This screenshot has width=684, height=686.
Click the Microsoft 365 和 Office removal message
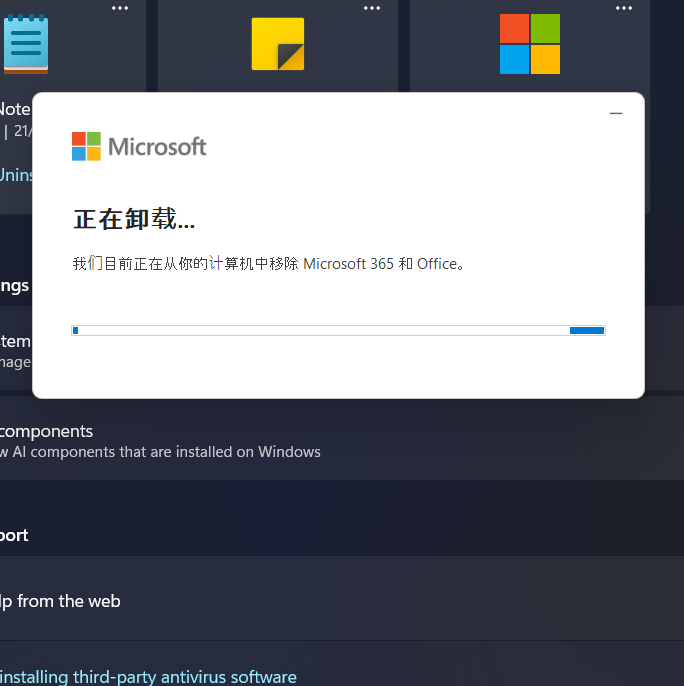tap(268, 264)
